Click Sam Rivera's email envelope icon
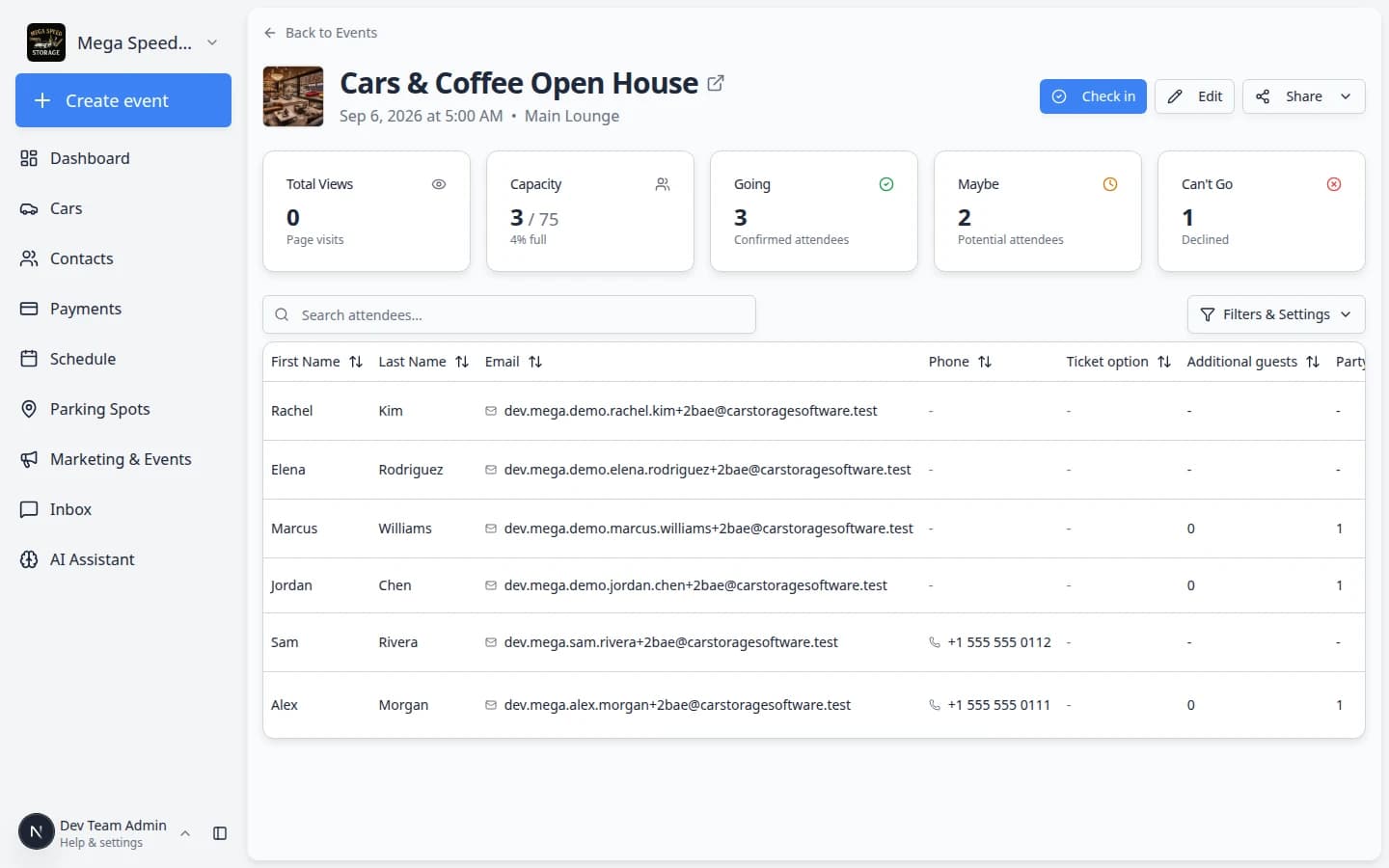 point(491,642)
